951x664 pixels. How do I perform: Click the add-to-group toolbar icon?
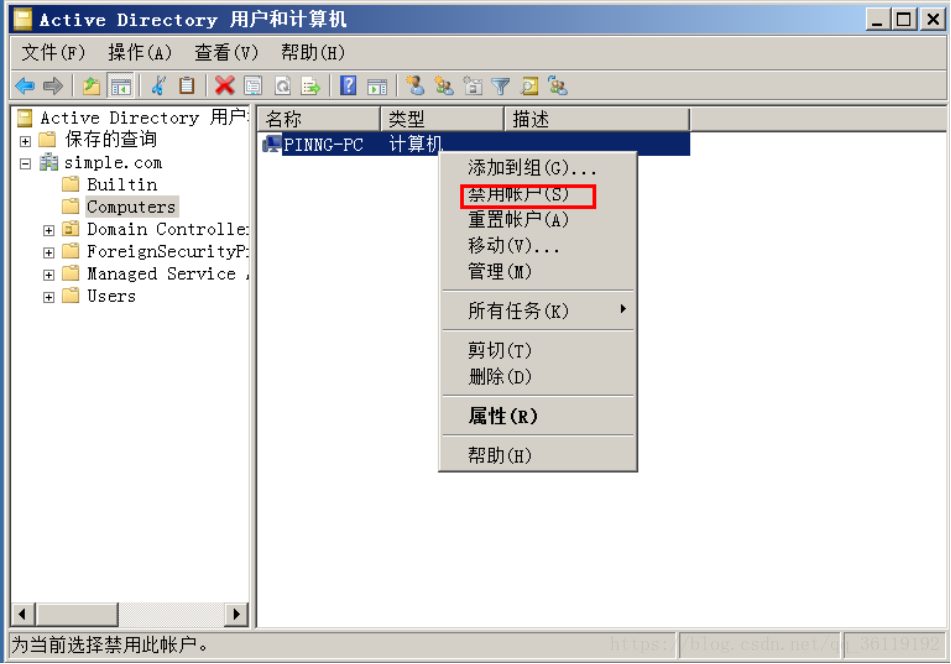(557, 86)
